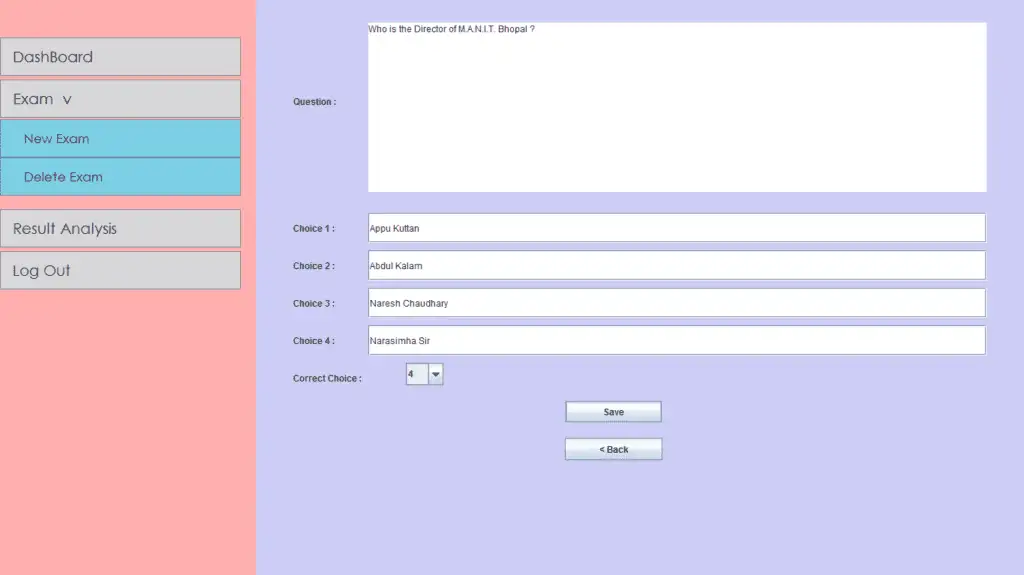This screenshot has height=575, width=1024.
Task: Click the 'Choice 1 :' label
Action: click(313, 229)
